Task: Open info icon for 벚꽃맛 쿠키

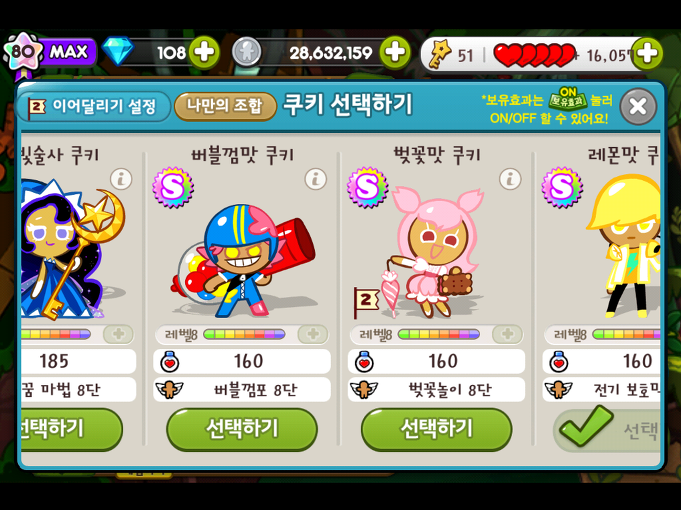Action: (510, 179)
